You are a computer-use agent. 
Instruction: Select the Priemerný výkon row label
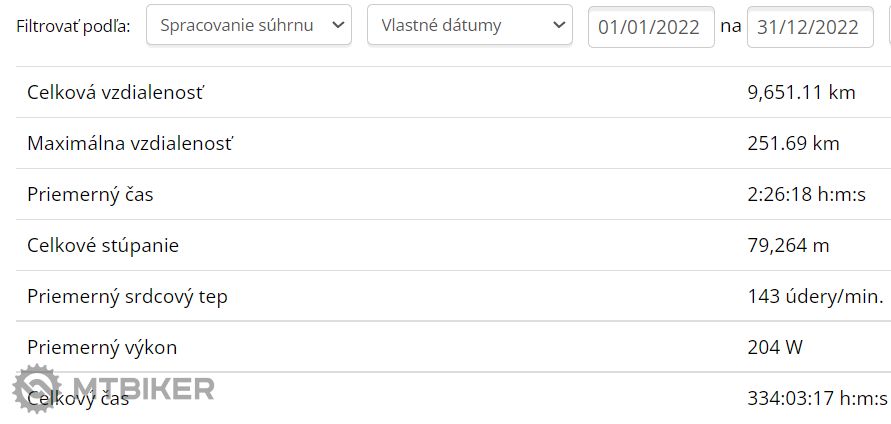point(102,348)
